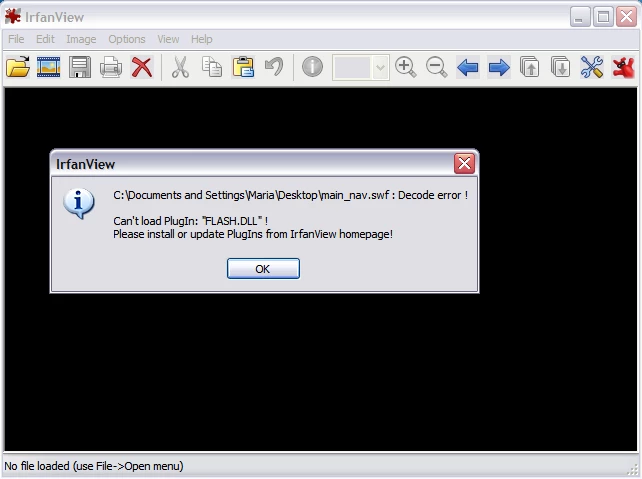The height and width of the screenshot is (479, 642).
Task: Click the previous page up-arrow icon
Action: tap(530, 67)
